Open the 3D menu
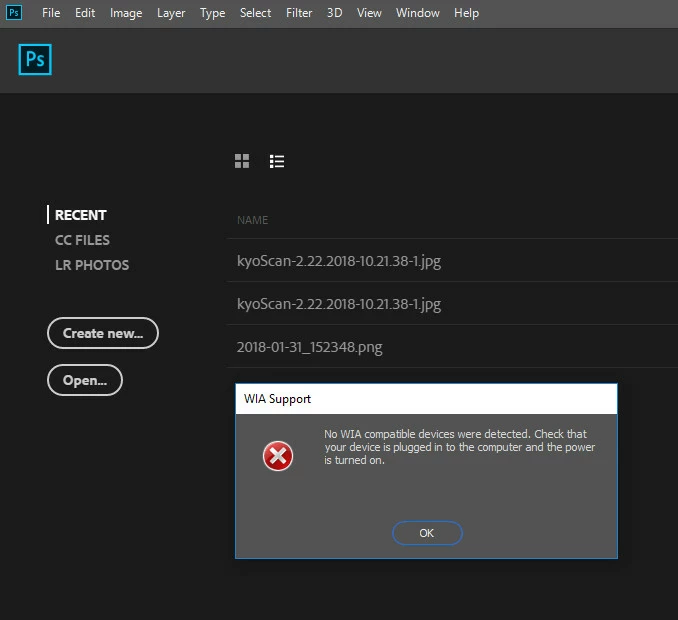This screenshot has height=620, width=678. [x=334, y=13]
